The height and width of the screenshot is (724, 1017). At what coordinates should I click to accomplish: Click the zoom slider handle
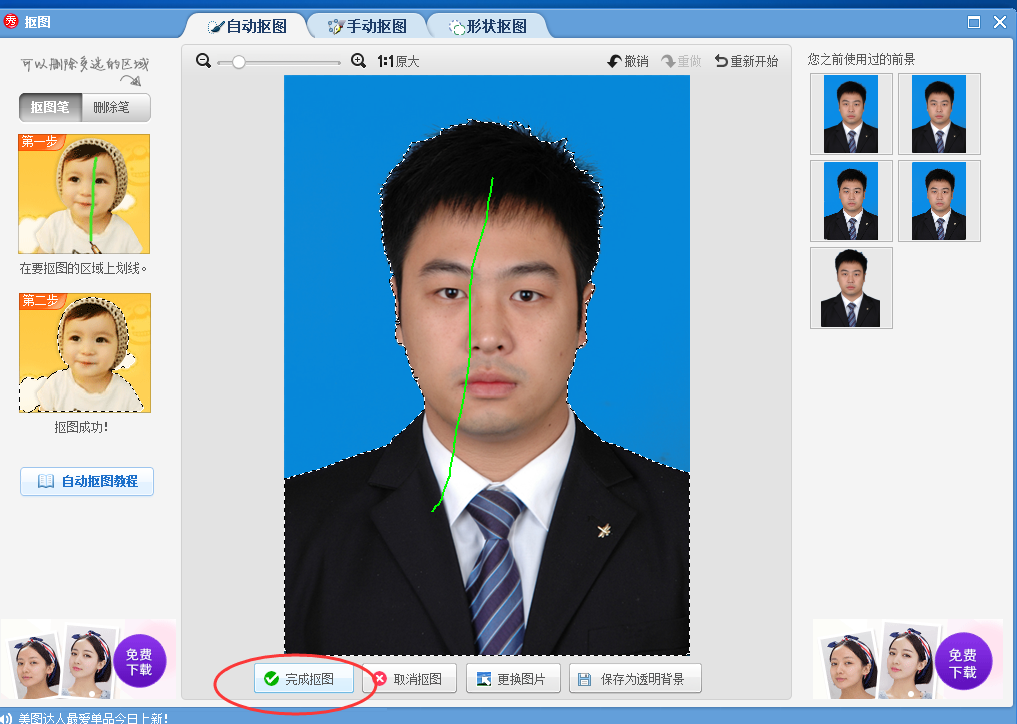(x=238, y=61)
